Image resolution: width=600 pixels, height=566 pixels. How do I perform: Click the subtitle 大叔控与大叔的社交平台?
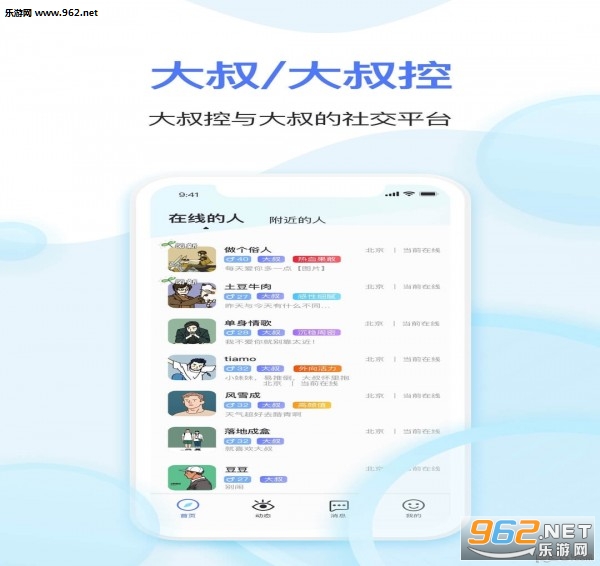click(x=300, y=119)
